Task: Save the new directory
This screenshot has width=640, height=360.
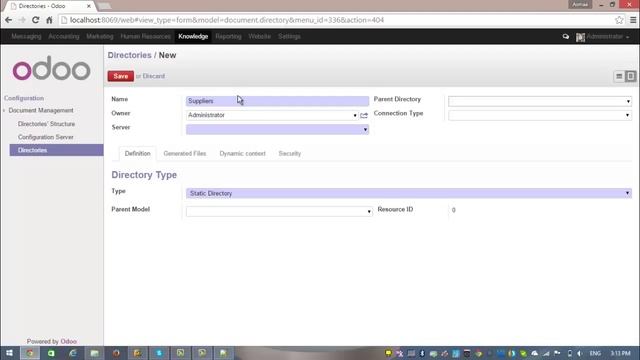Action: 120,76
